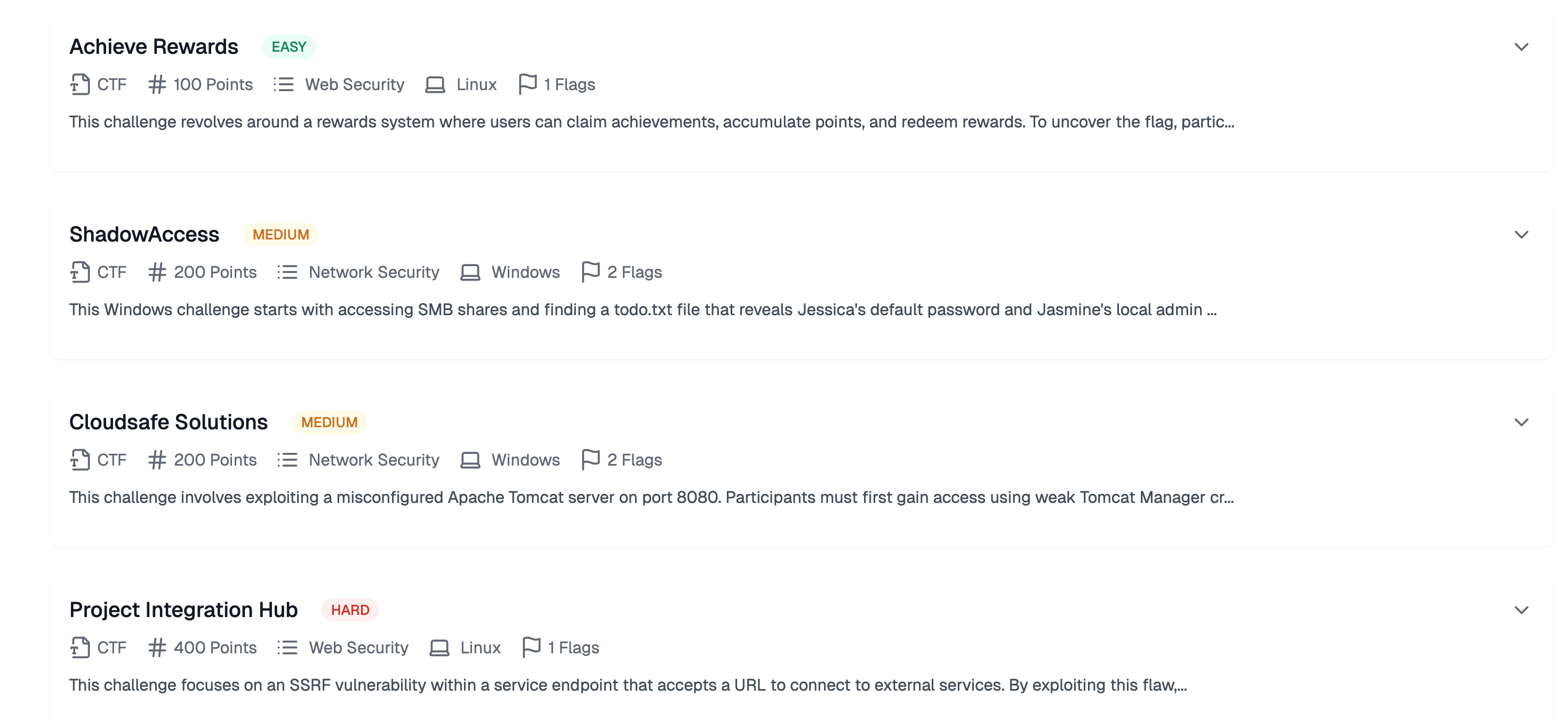Screen dimensions: 1568x720
Task: Select the MEDIUM badge on Cloudsafe Solutions
Action: click(329, 422)
